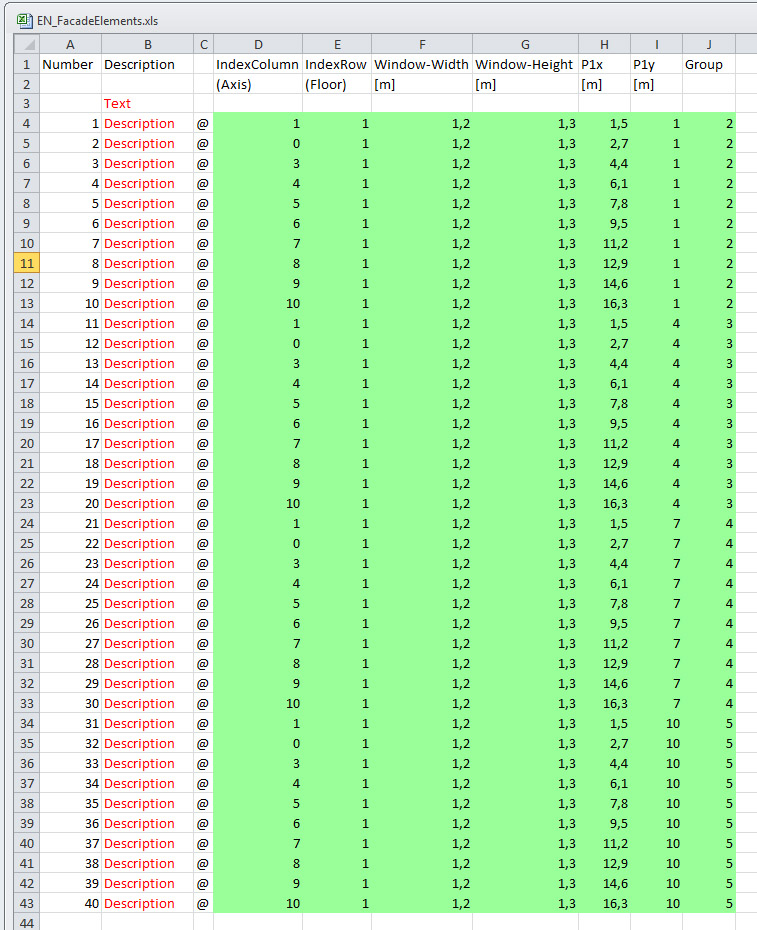Click the Number cell 40 in row 43
This screenshot has height=930, width=757.
click(x=70, y=903)
